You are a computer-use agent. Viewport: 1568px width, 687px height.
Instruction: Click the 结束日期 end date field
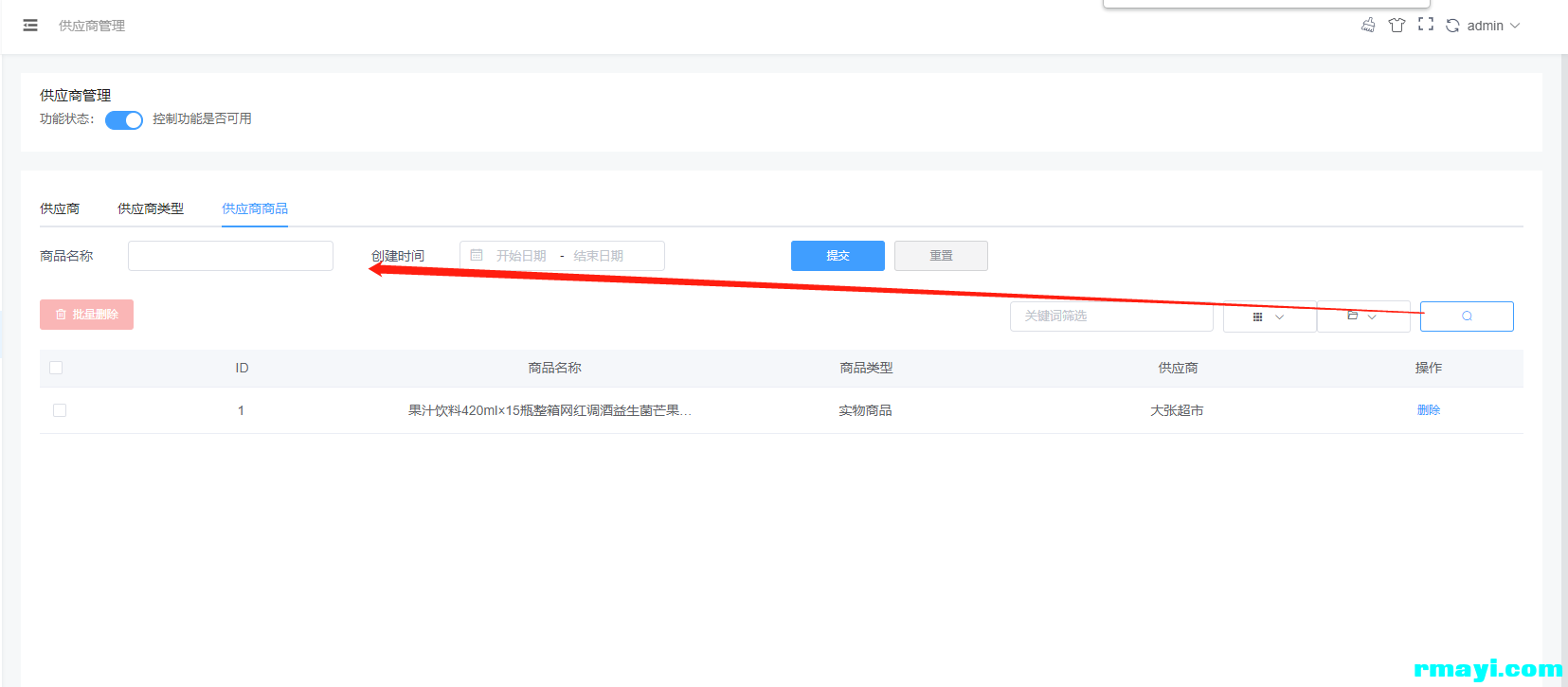click(599, 256)
